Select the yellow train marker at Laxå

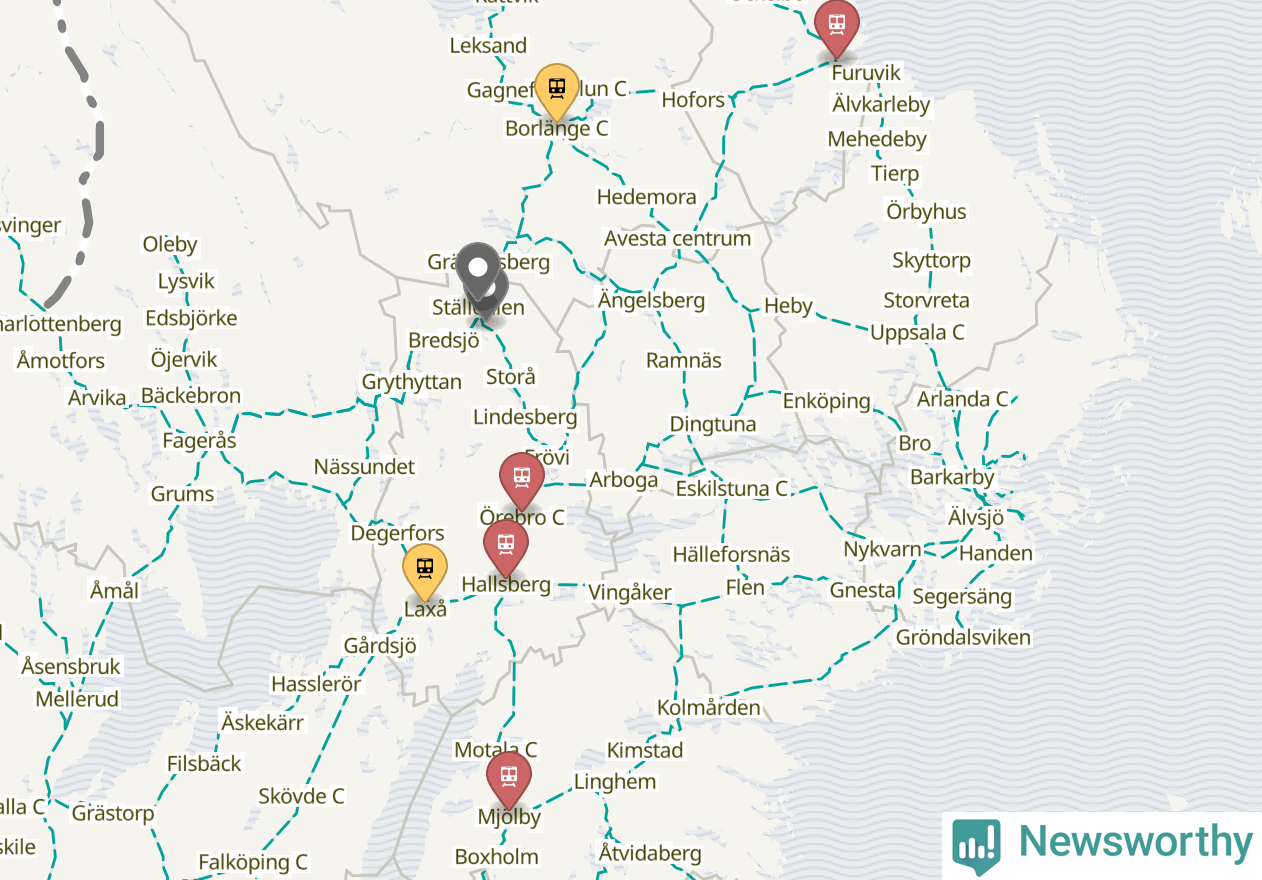(x=425, y=571)
